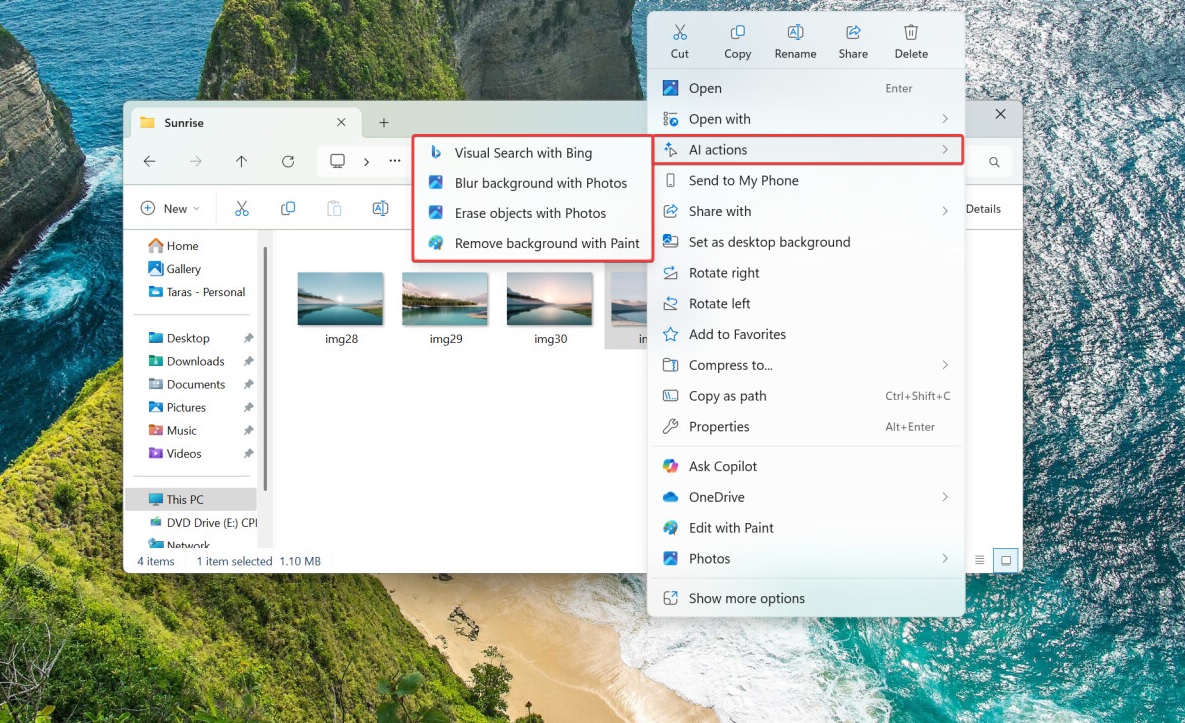Click Cut icon in context menu top row
The height and width of the screenshot is (723, 1185).
pos(679,32)
